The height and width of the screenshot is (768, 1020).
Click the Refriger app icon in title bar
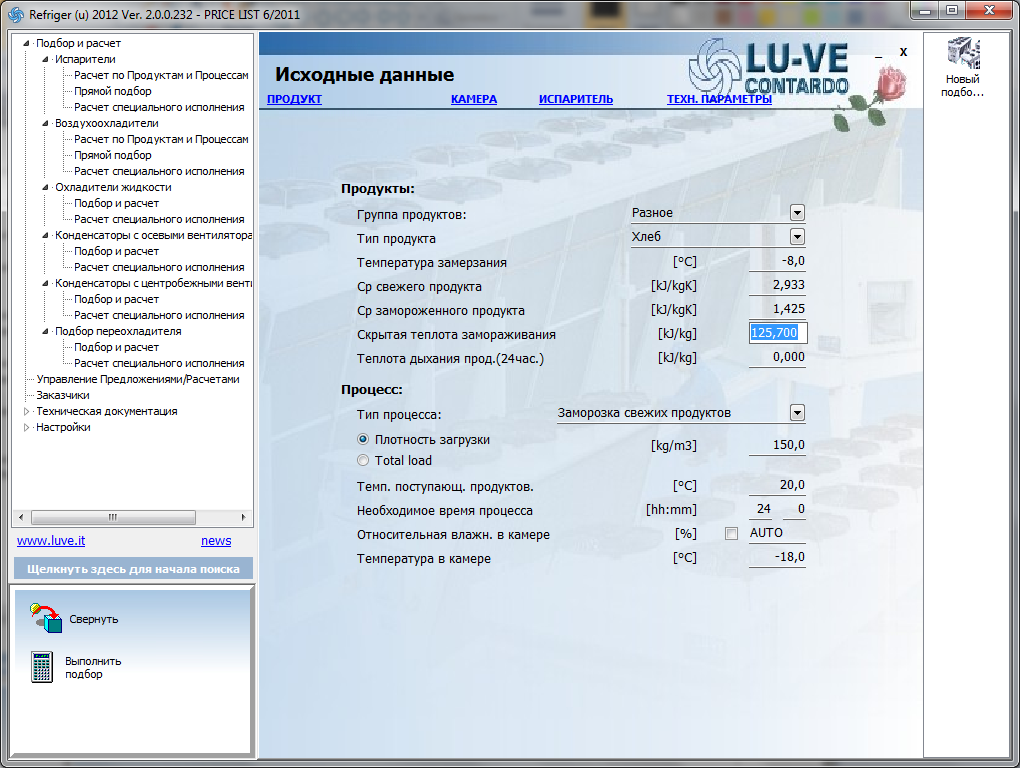click(16, 14)
